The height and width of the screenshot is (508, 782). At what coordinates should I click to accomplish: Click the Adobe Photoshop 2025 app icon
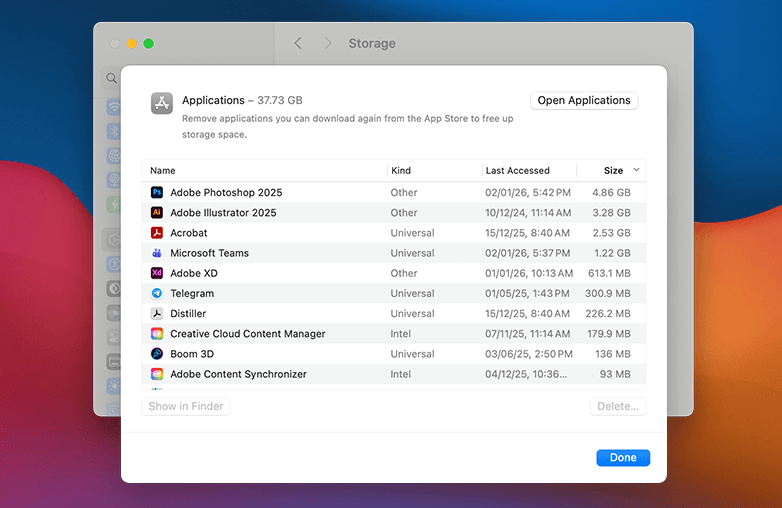pos(157,192)
